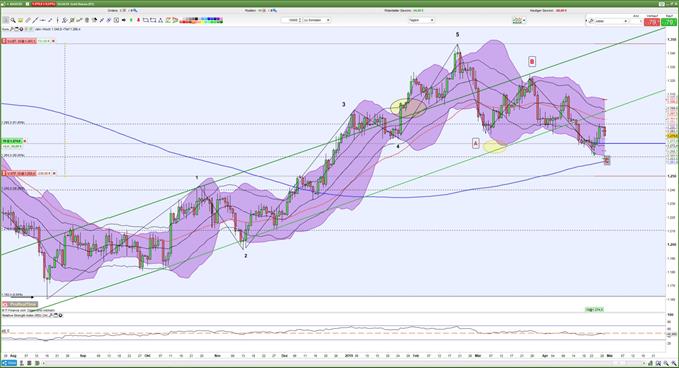Open price chart wrench settings
This screenshot has height=368, width=679.
(12, 29)
